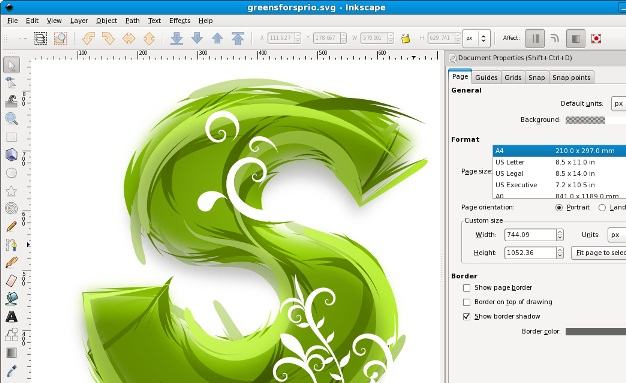Switch to the Grids tab
Image resolution: width=626 pixels, height=383 pixels.
(x=513, y=77)
